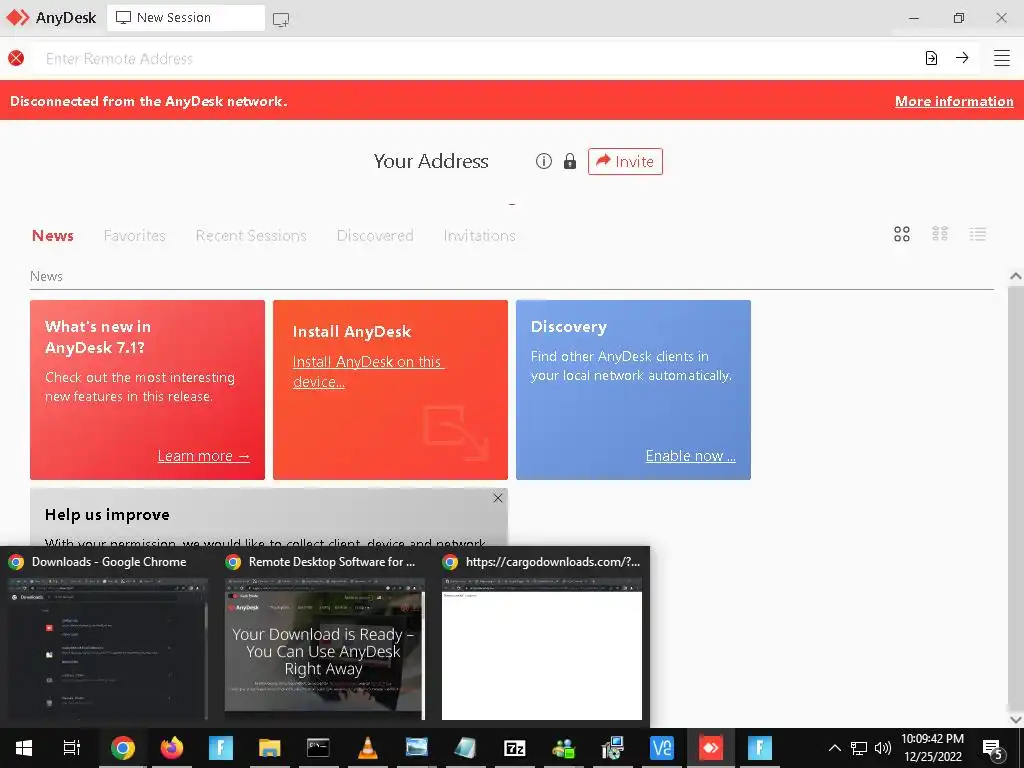Click the AnyDesk icon in the taskbar
Viewport: 1024px width, 768px height.
tap(711, 748)
